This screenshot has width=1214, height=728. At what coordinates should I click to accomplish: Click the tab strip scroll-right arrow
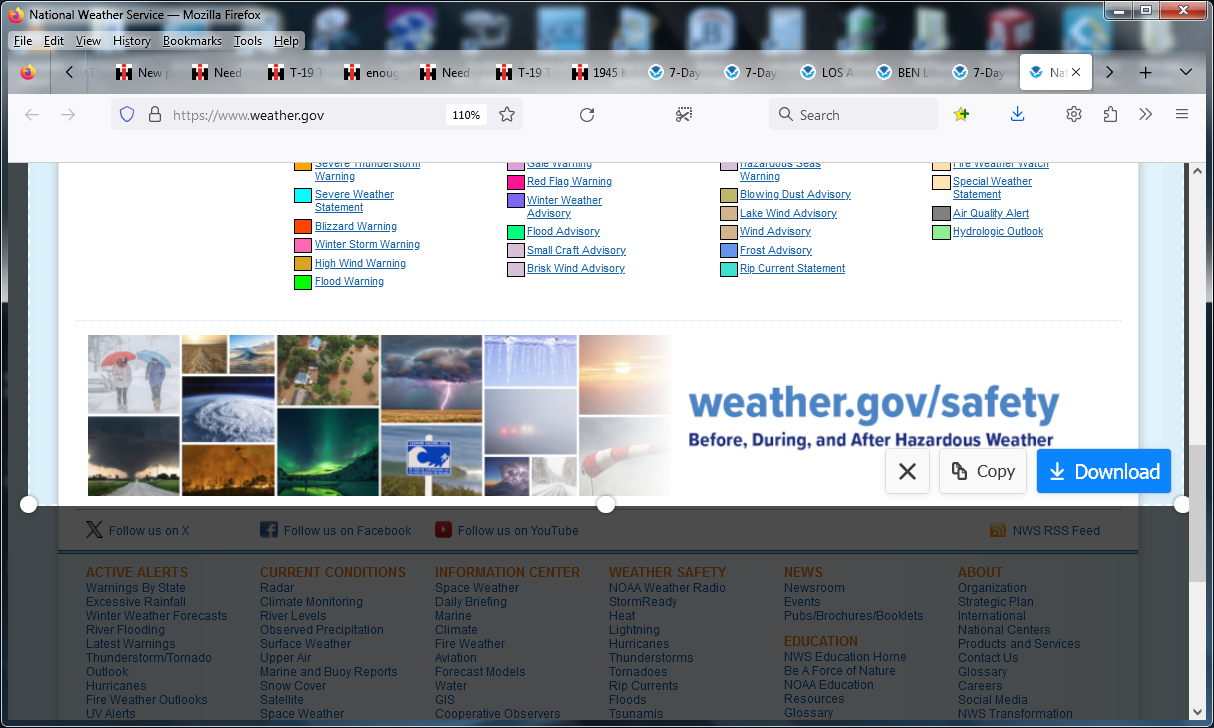coord(1109,72)
